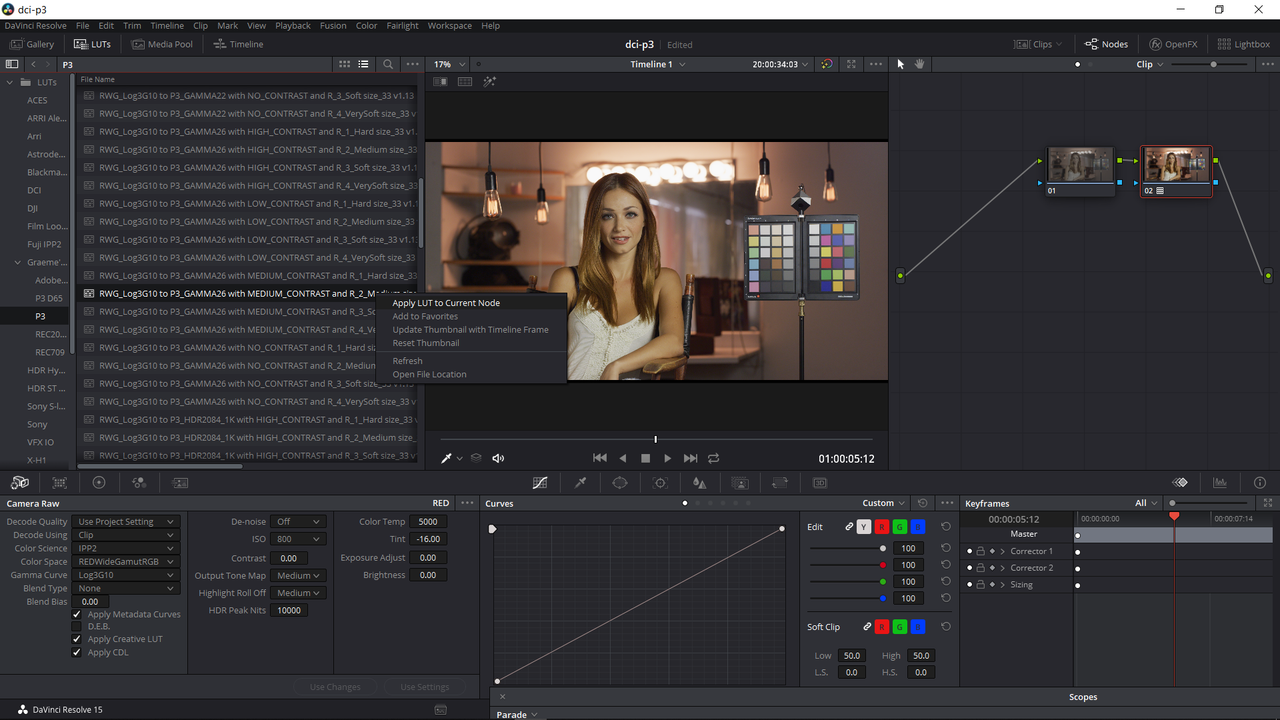Select the hand pan tool in node editor
The image size is (1280, 720).
point(919,64)
